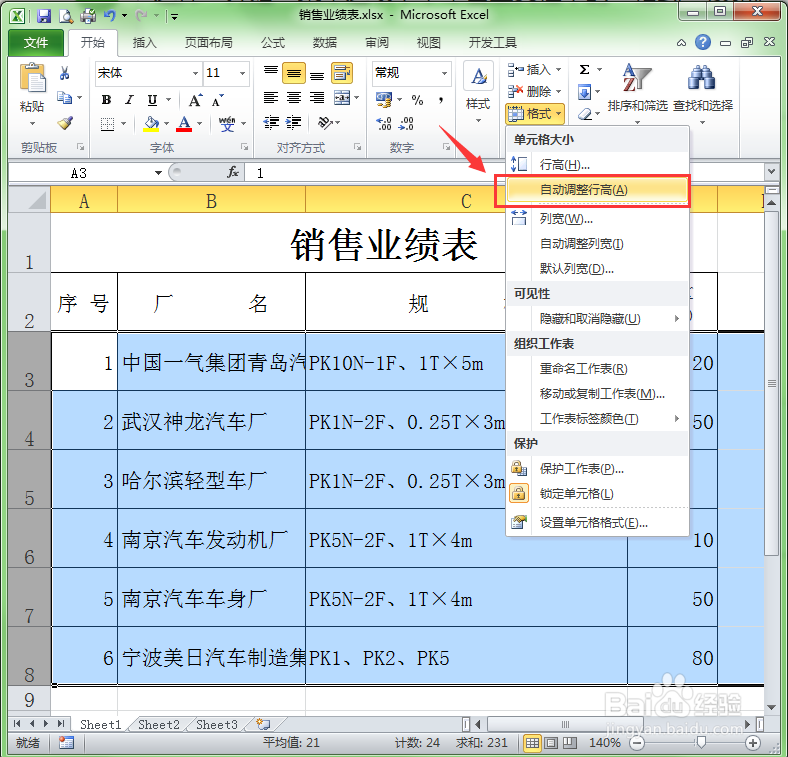The image size is (788, 757).
Task: Click the AutoSum sigma icon
Action: coord(584,69)
